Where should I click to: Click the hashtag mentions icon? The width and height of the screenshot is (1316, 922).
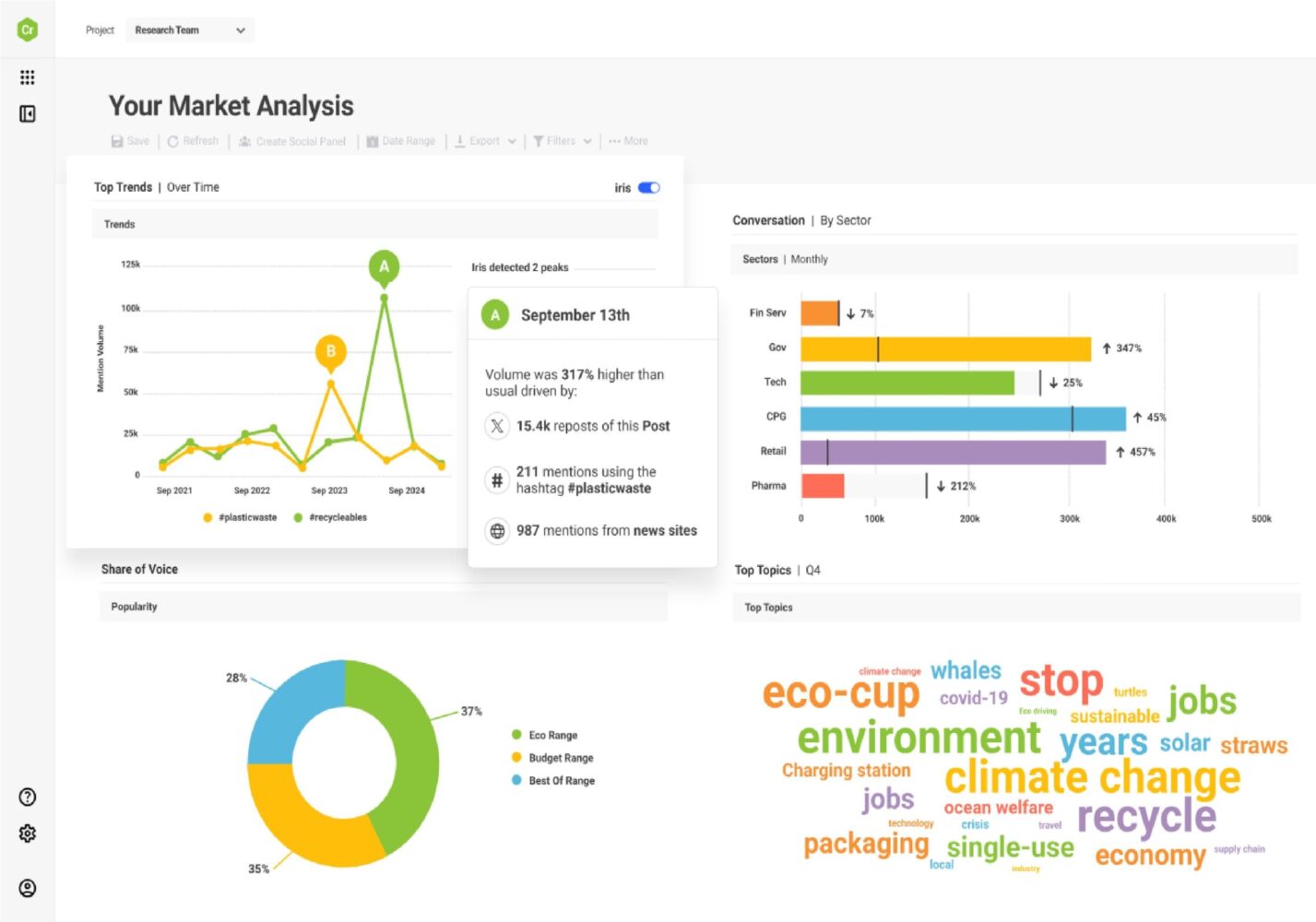[497, 479]
